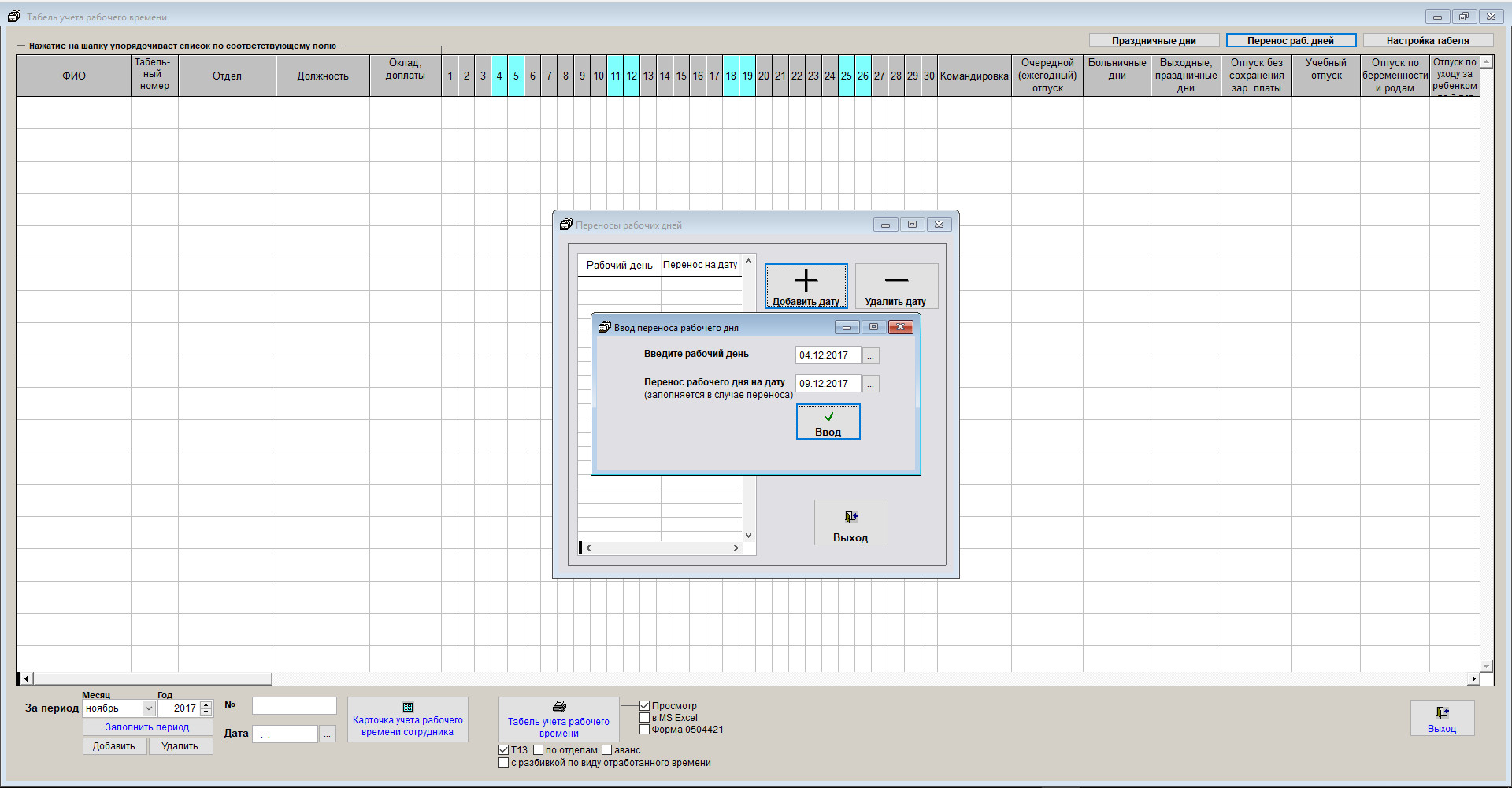
Task: Expand the Месяц dropdown showing ноябрь
Action: point(148,708)
